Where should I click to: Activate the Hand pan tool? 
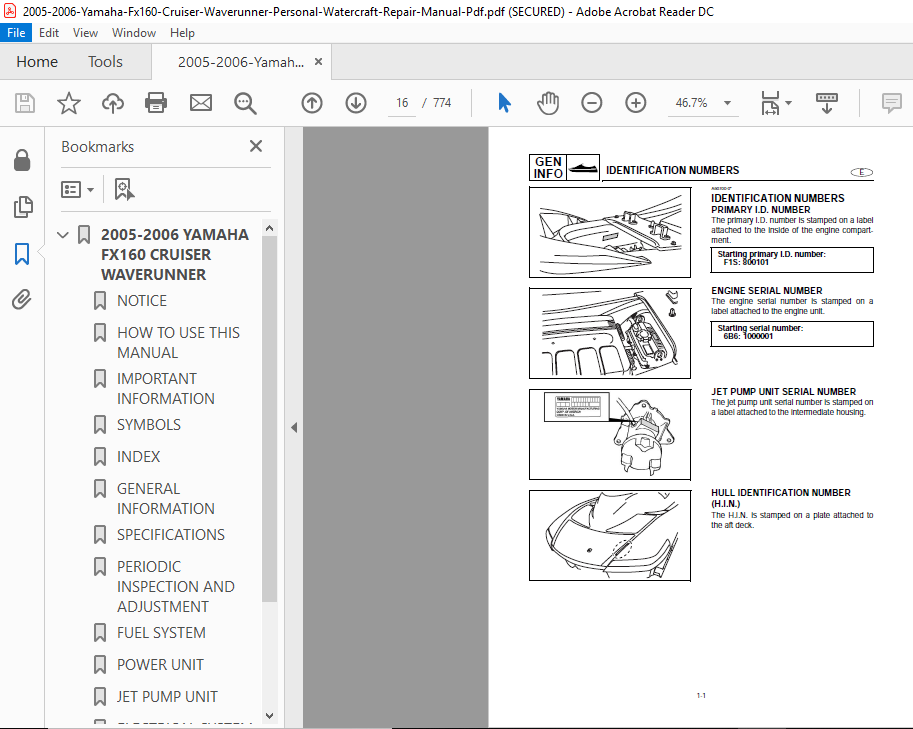click(548, 103)
